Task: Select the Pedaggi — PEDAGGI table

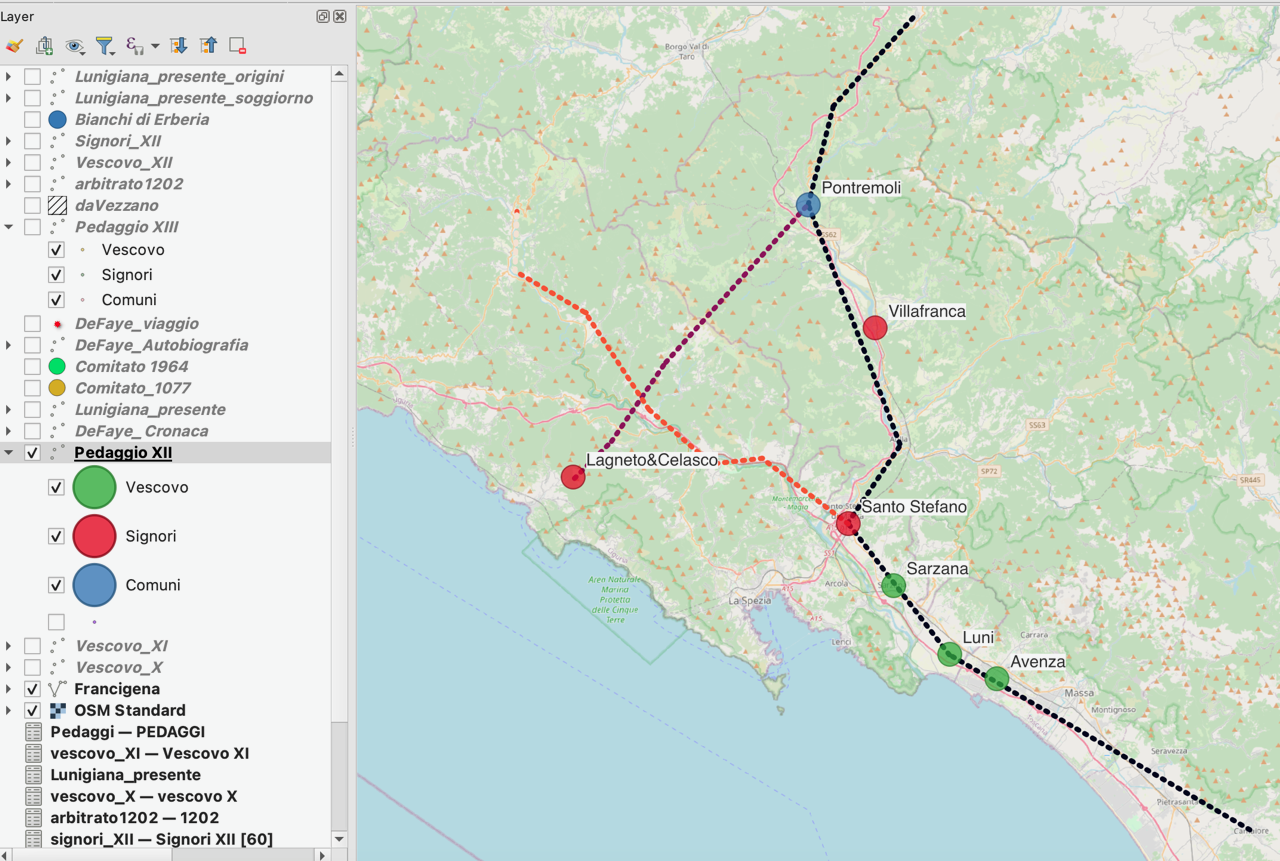Action: tap(127, 732)
